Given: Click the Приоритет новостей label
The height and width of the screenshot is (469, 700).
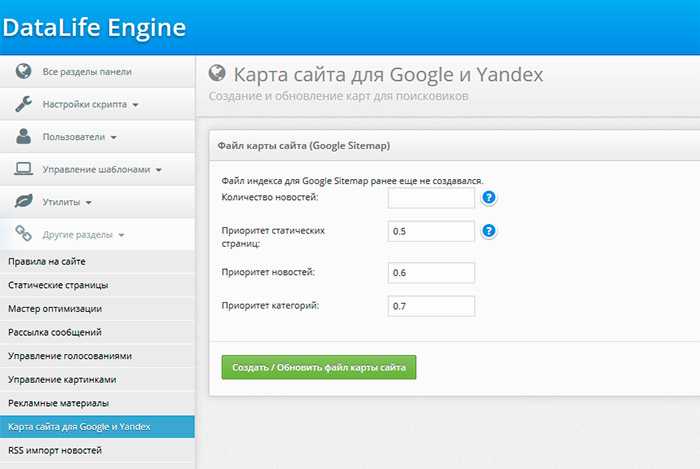Looking at the screenshot, I should coord(268,272).
